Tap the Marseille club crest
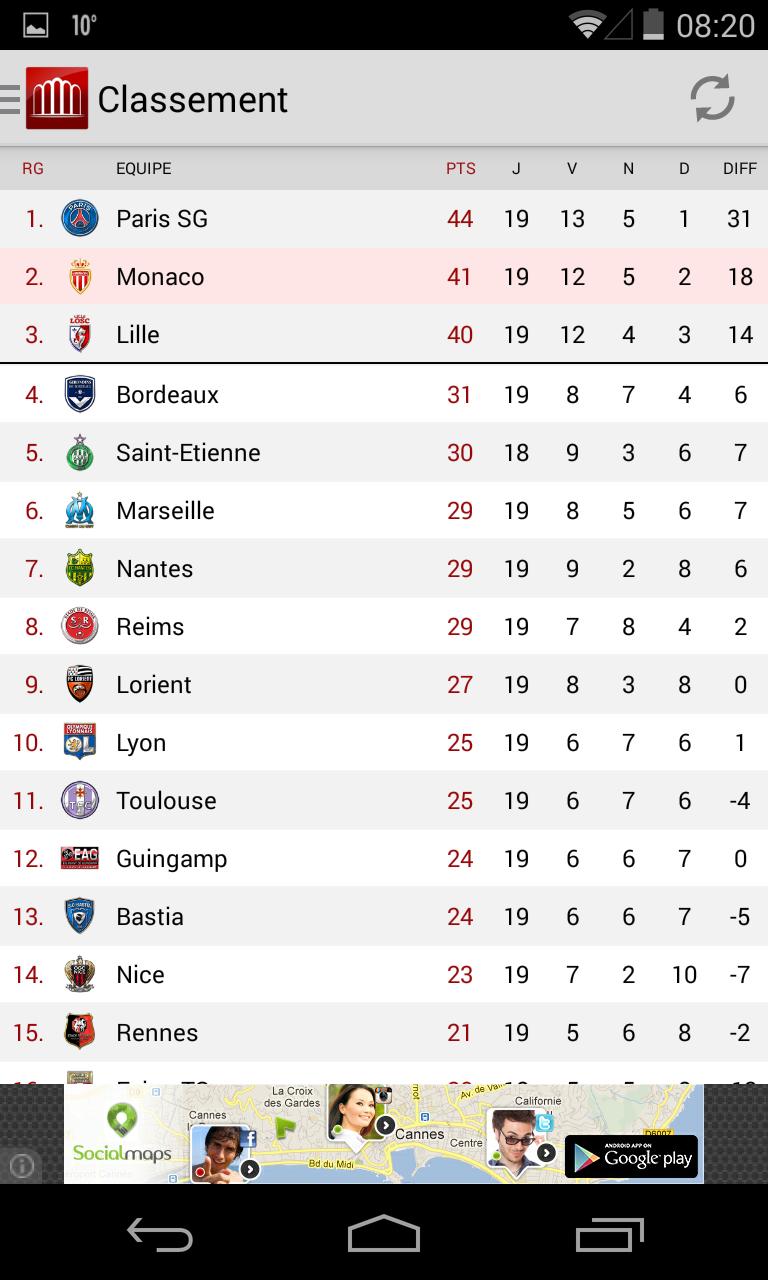The width and height of the screenshot is (768, 1280). (x=79, y=510)
